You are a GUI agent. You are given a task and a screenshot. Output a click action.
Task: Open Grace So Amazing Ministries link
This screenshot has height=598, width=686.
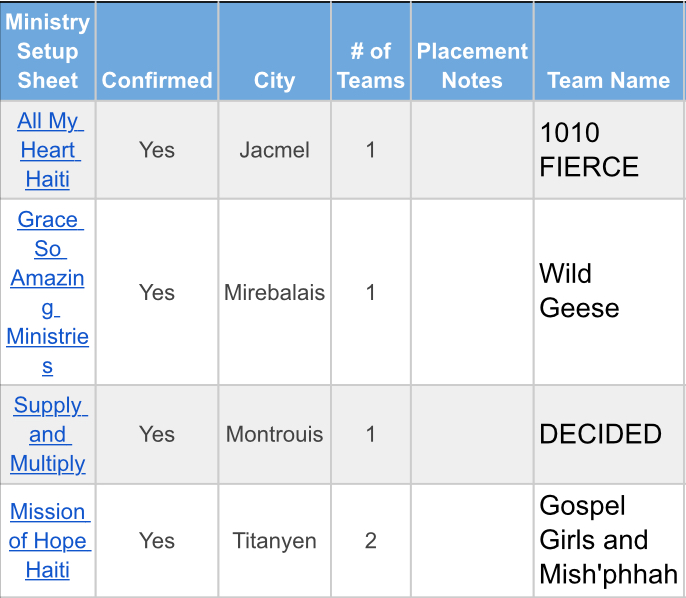click(48, 292)
